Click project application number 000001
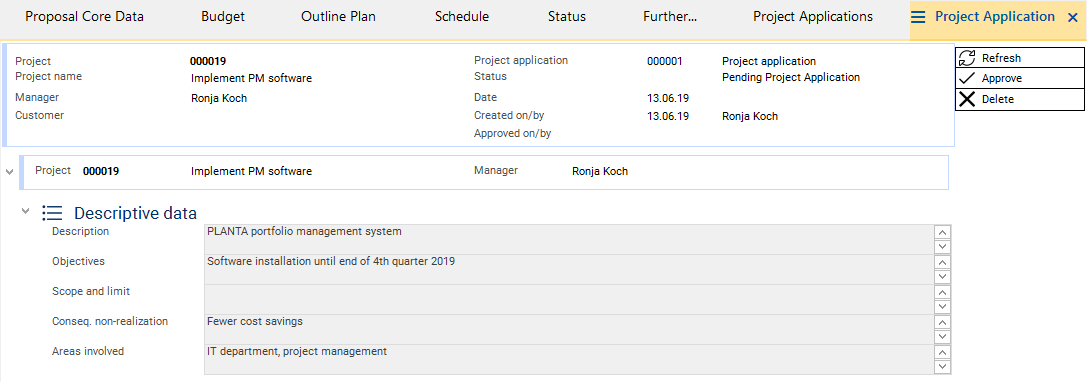This screenshot has width=1087, height=382. [x=664, y=61]
